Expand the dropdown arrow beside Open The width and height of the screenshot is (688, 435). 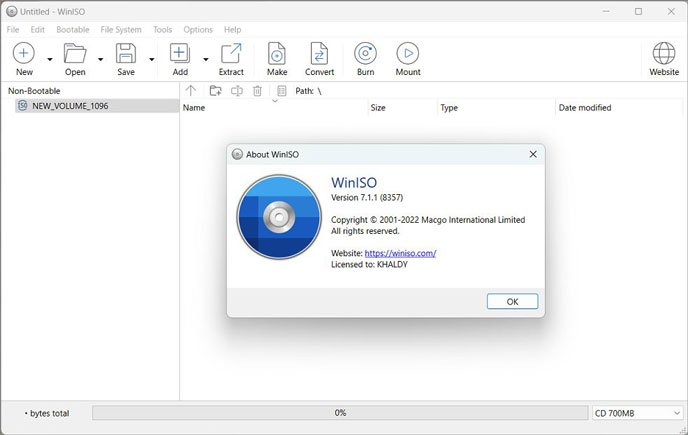pyautogui.click(x=100, y=60)
